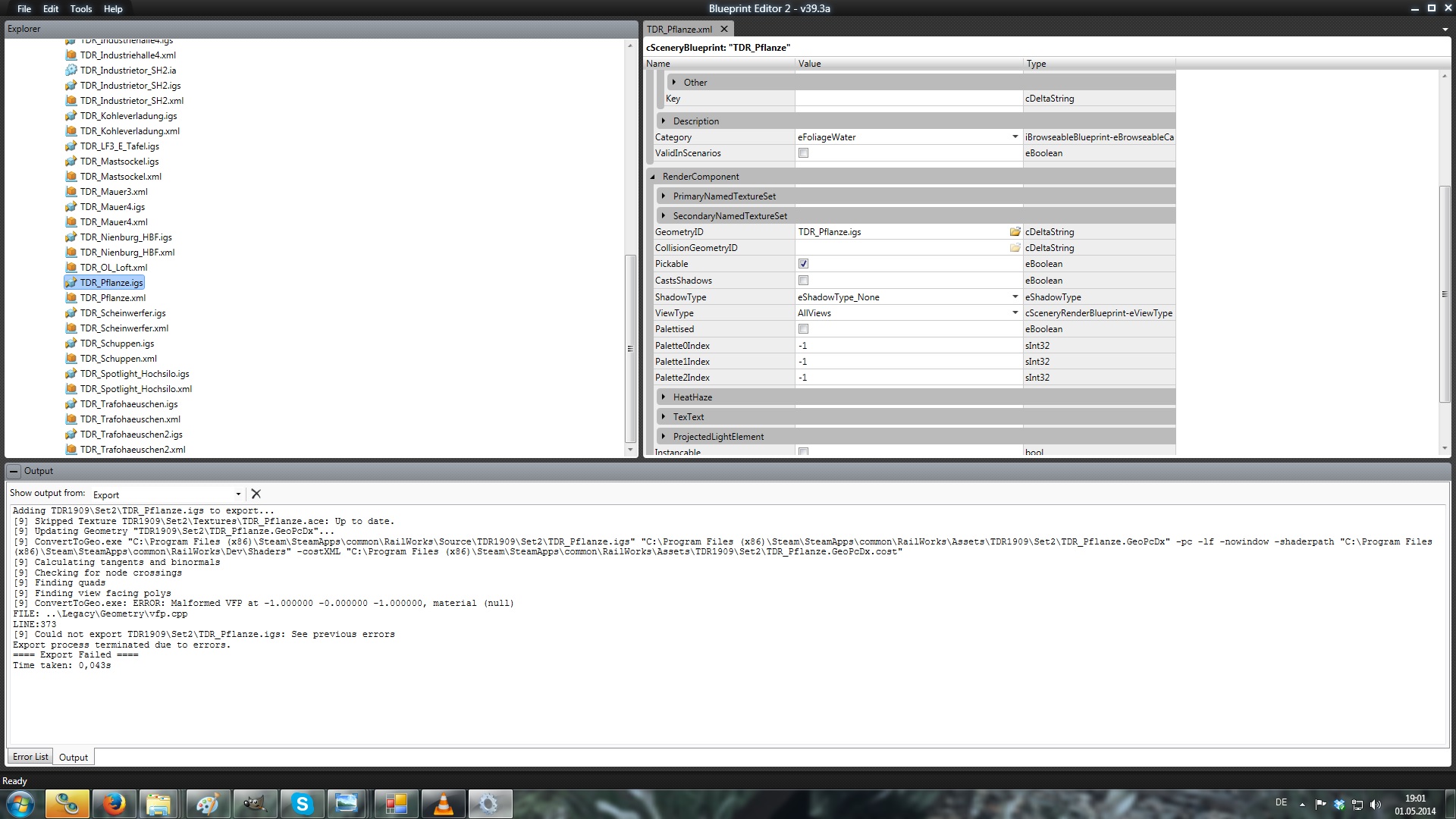Click TDR_Industrietor_SH2.ia file icon
The width and height of the screenshot is (1456, 819).
coord(71,71)
